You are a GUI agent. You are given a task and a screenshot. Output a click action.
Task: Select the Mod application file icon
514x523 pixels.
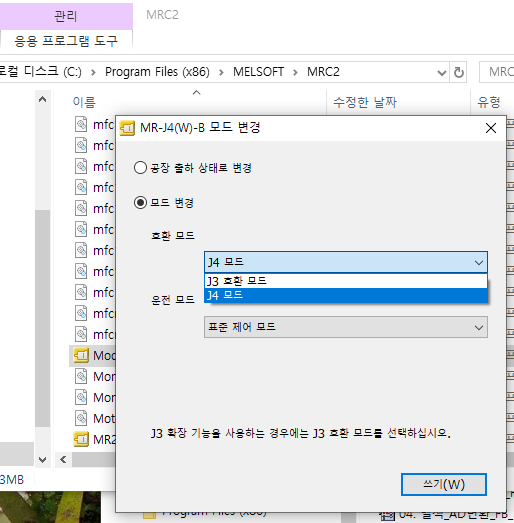click(x=81, y=355)
